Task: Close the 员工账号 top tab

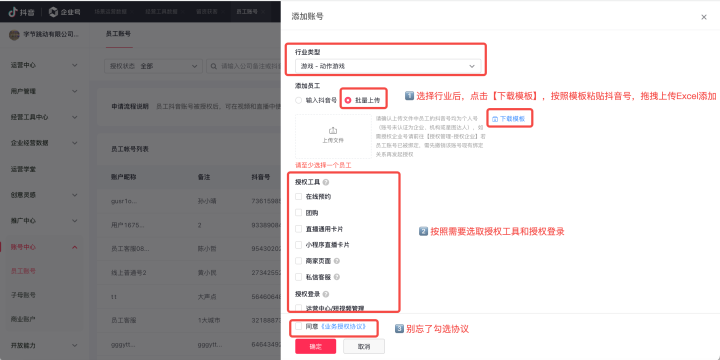Action: (264, 12)
